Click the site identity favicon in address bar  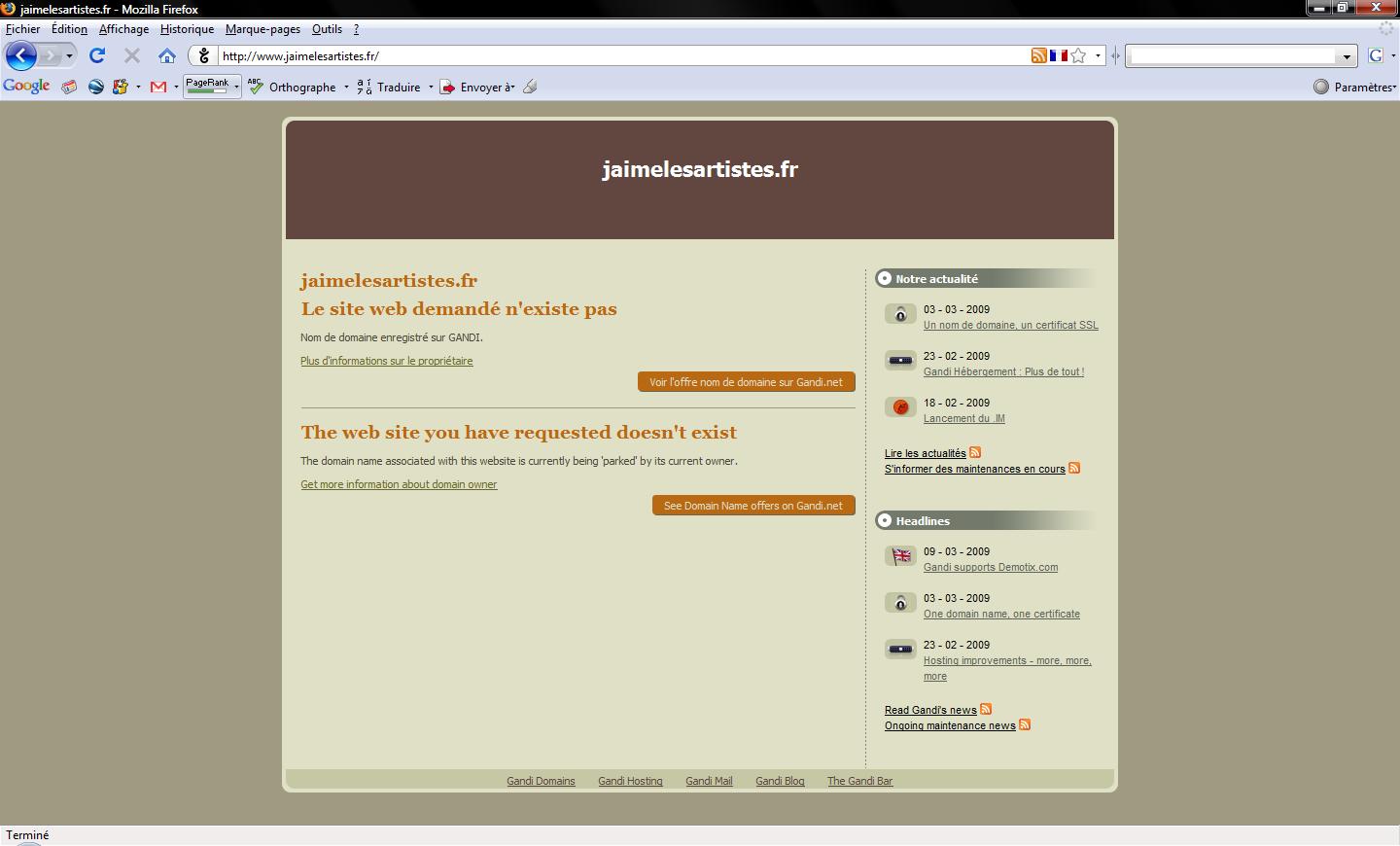[x=203, y=55]
